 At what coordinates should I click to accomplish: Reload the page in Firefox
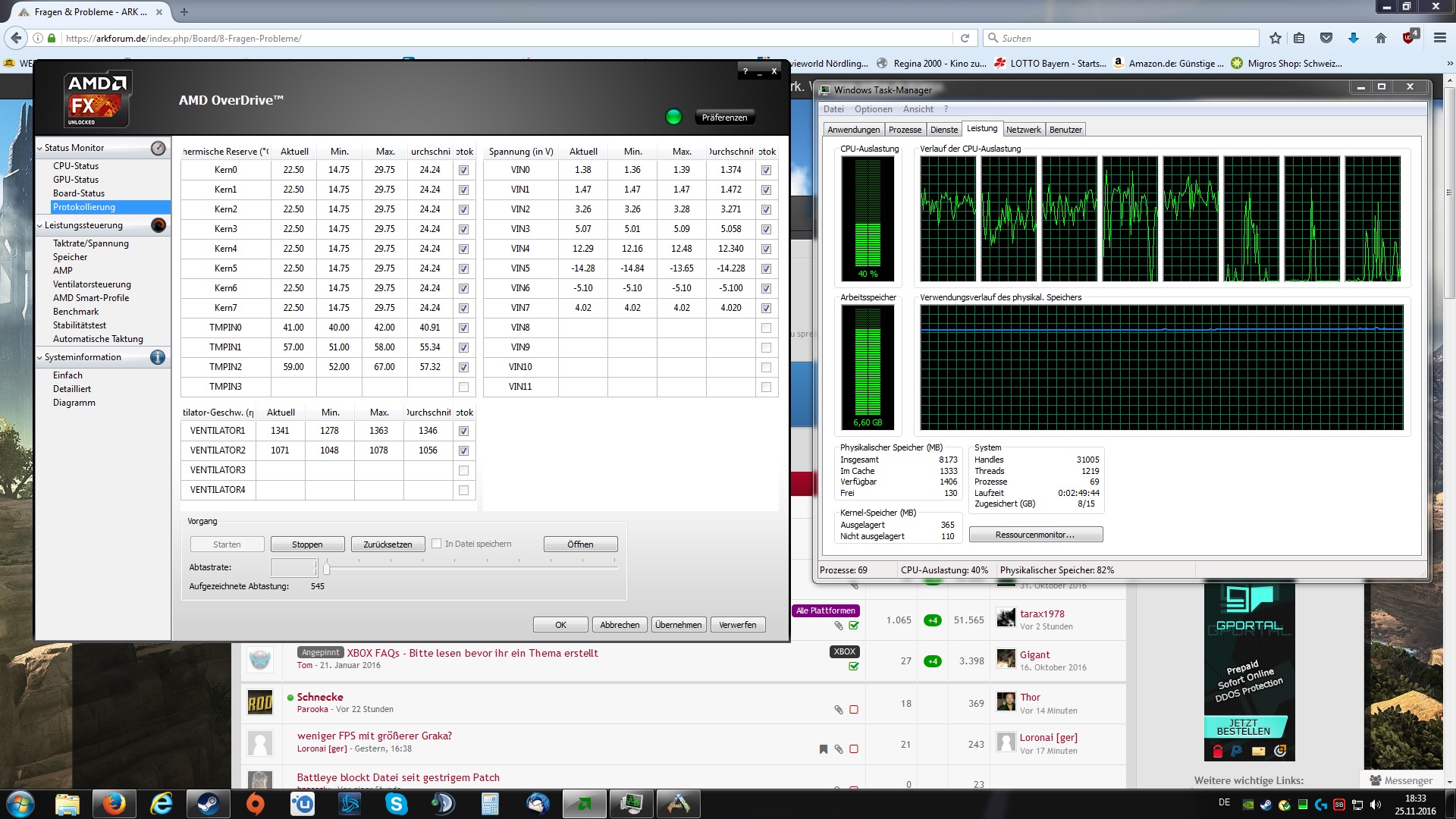click(x=965, y=38)
